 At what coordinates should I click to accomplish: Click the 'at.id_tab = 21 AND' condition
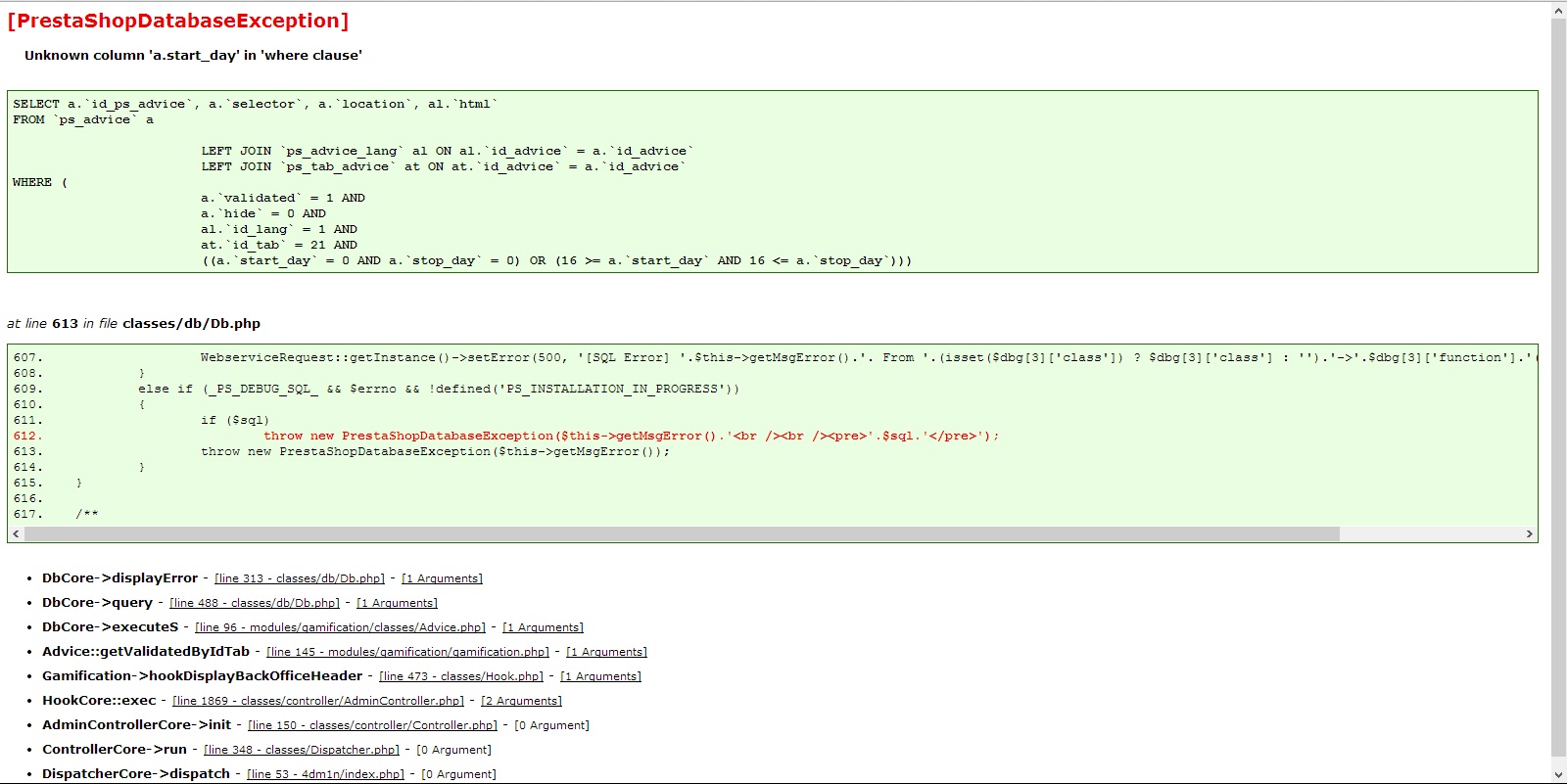point(279,245)
